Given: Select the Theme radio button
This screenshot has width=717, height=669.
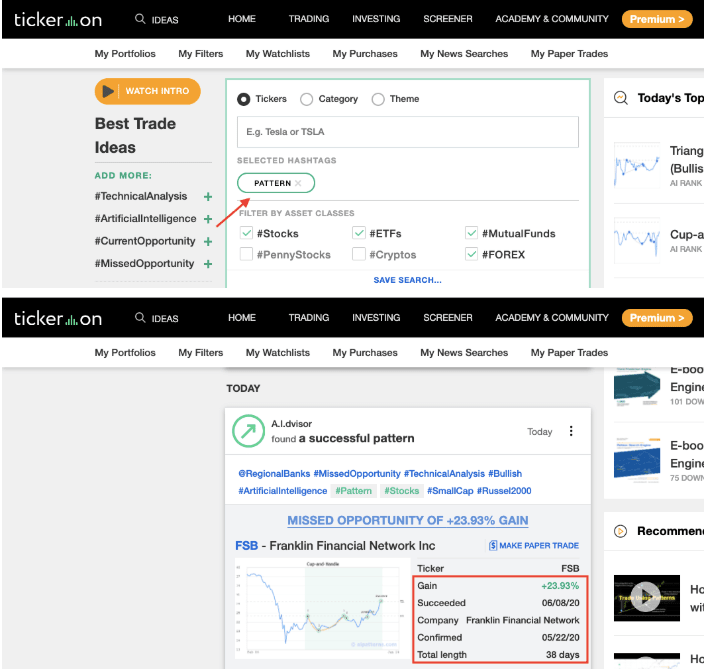Looking at the screenshot, I should coord(378,99).
